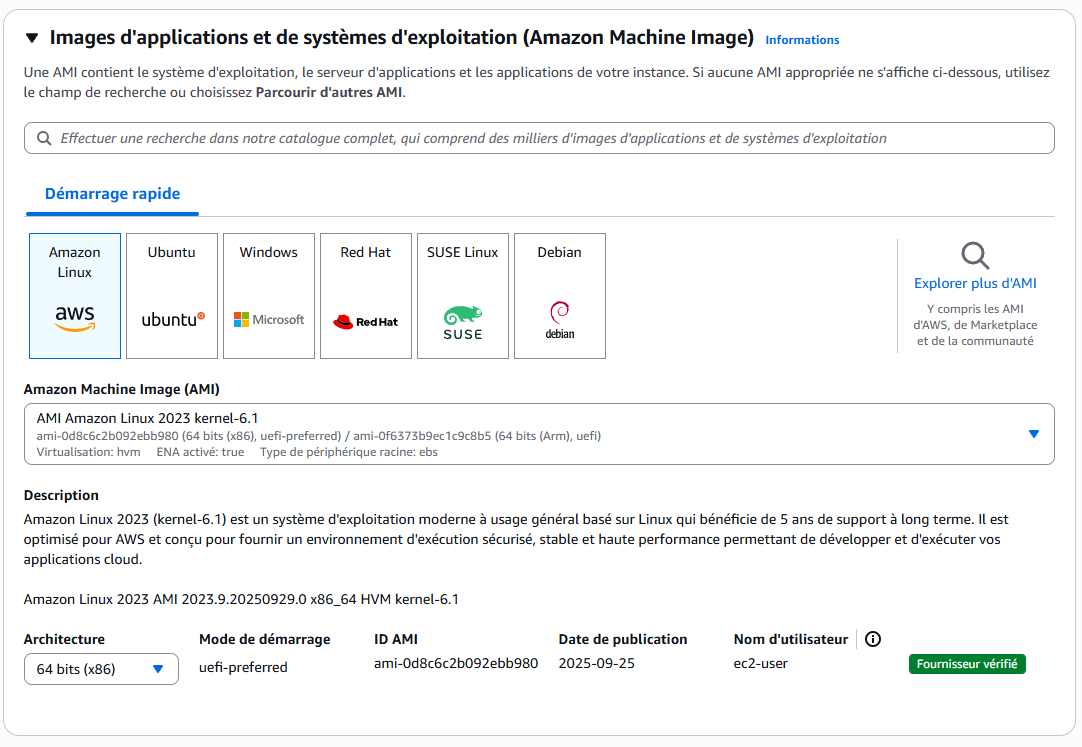Open the info icon next to Nom d'utilisateur
1082x747 pixels.
(x=872, y=638)
